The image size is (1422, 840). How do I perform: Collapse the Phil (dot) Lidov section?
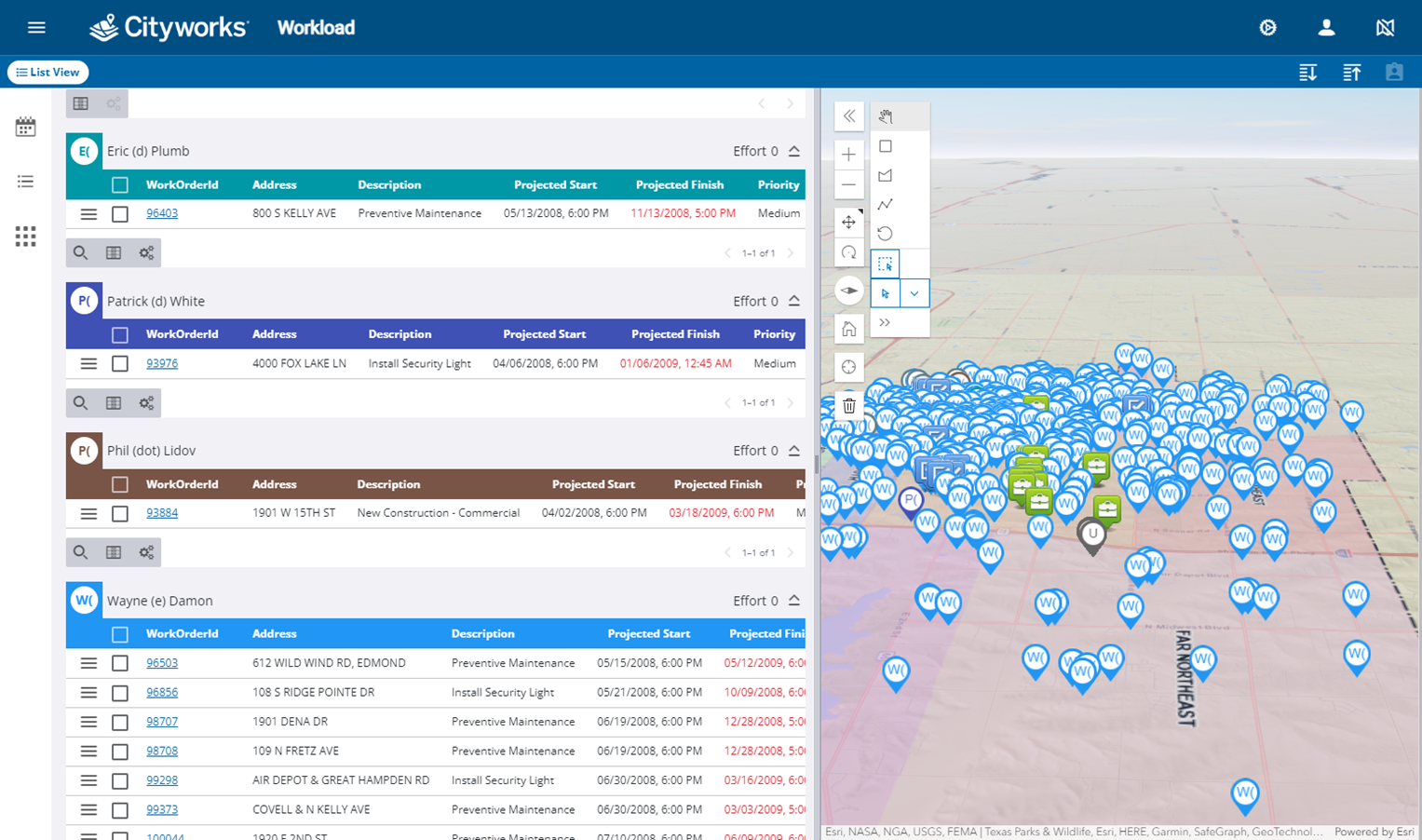click(x=794, y=451)
